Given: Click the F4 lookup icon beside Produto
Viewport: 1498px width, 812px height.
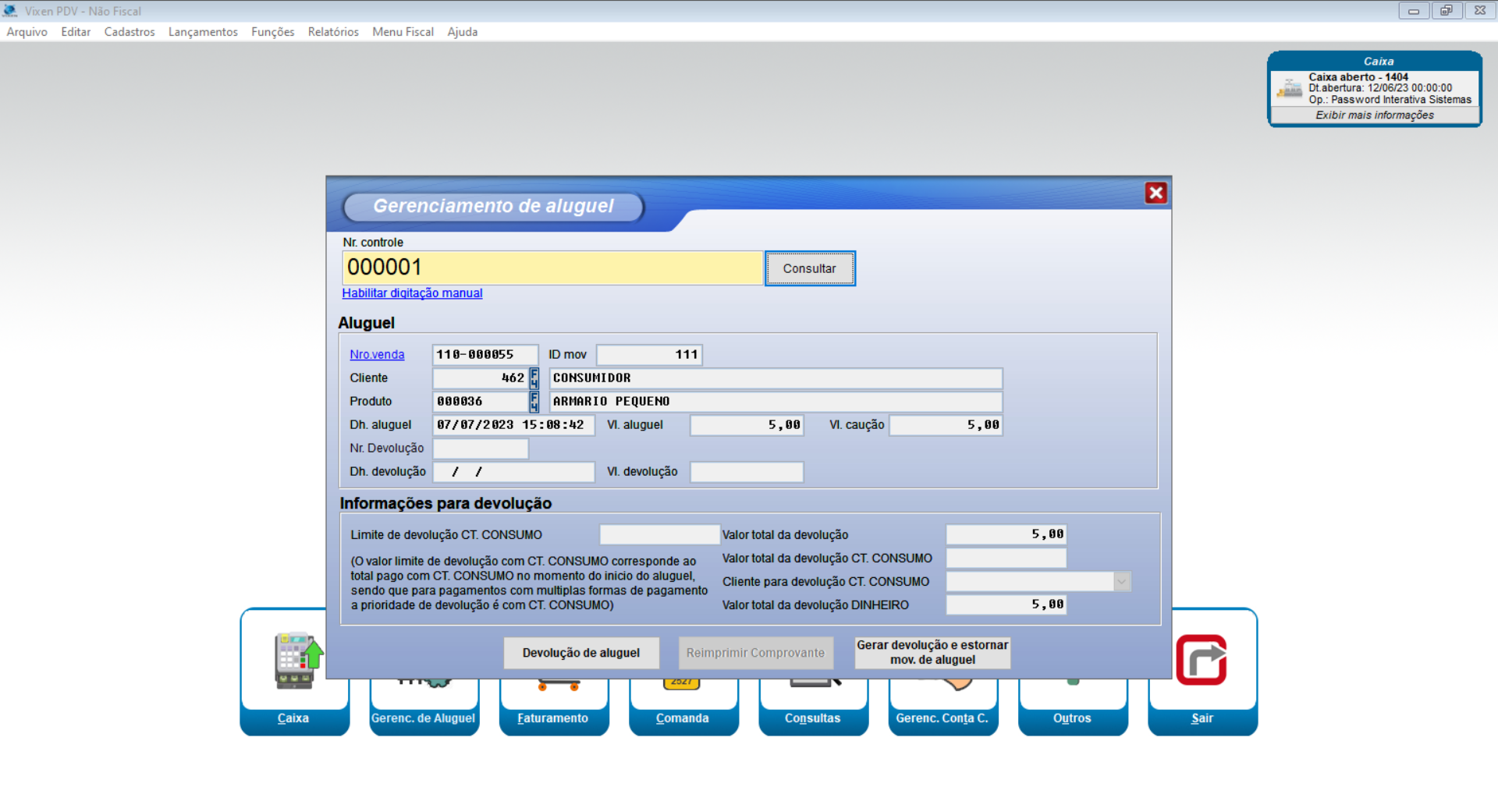Looking at the screenshot, I should (534, 402).
